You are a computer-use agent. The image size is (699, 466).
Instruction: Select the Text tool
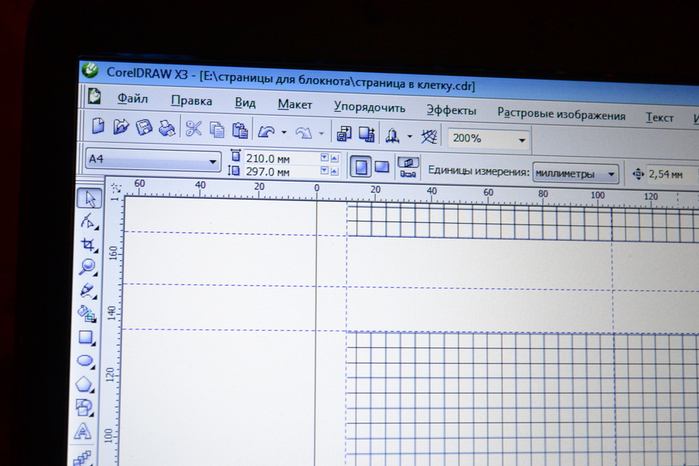82,431
